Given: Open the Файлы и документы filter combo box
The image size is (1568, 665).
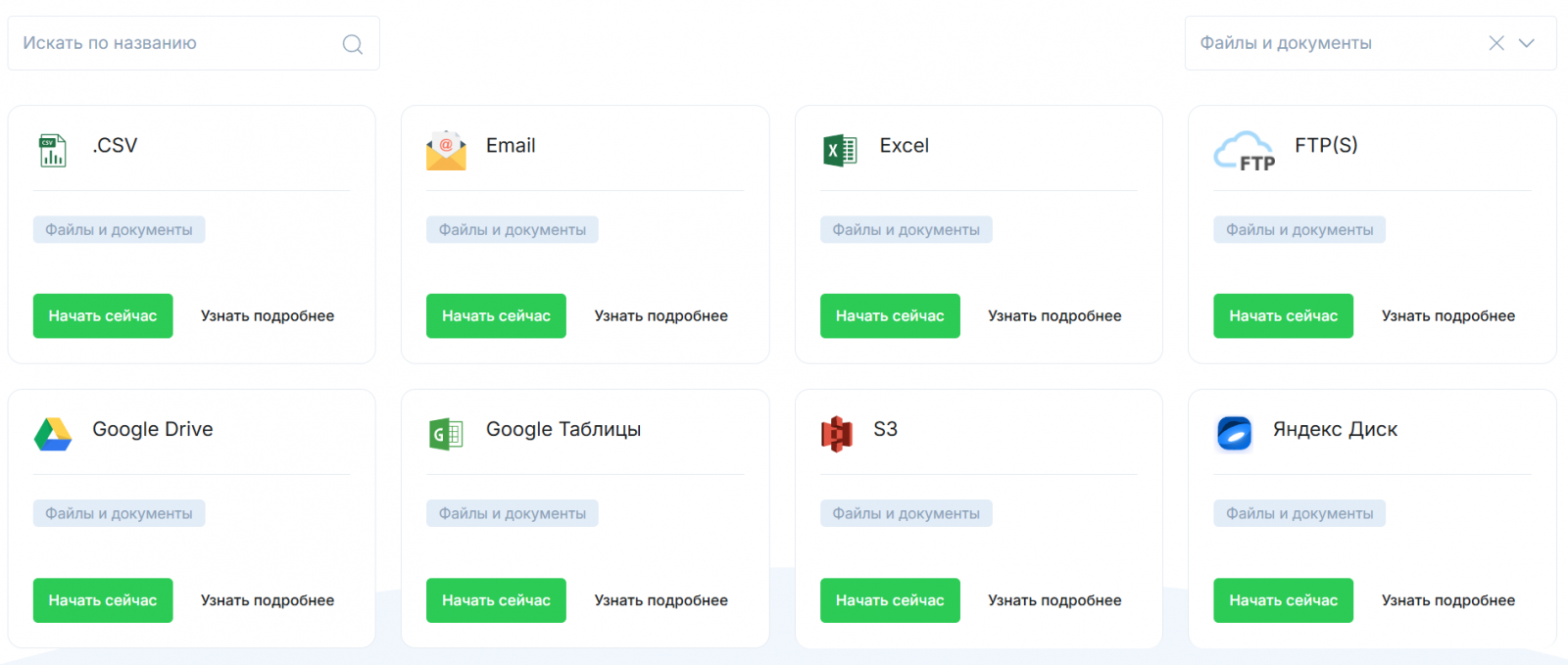Looking at the screenshot, I should (1333, 43).
